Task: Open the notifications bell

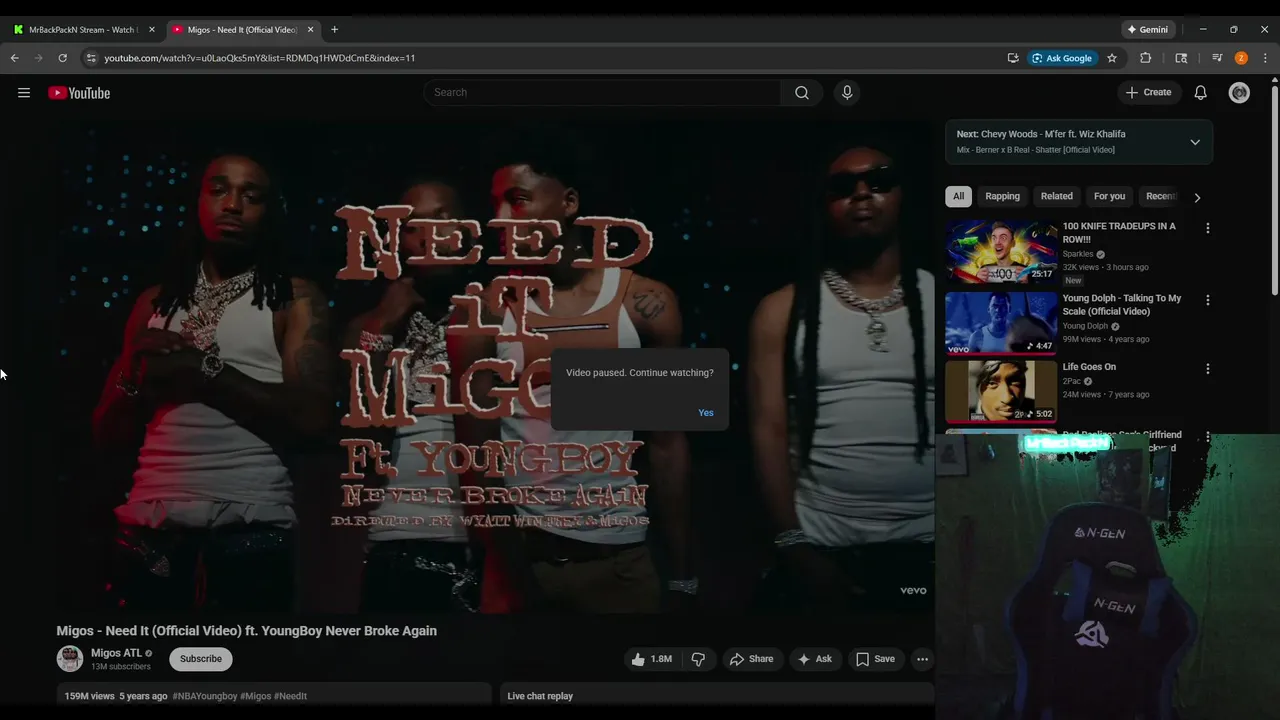Action: 1201,93
